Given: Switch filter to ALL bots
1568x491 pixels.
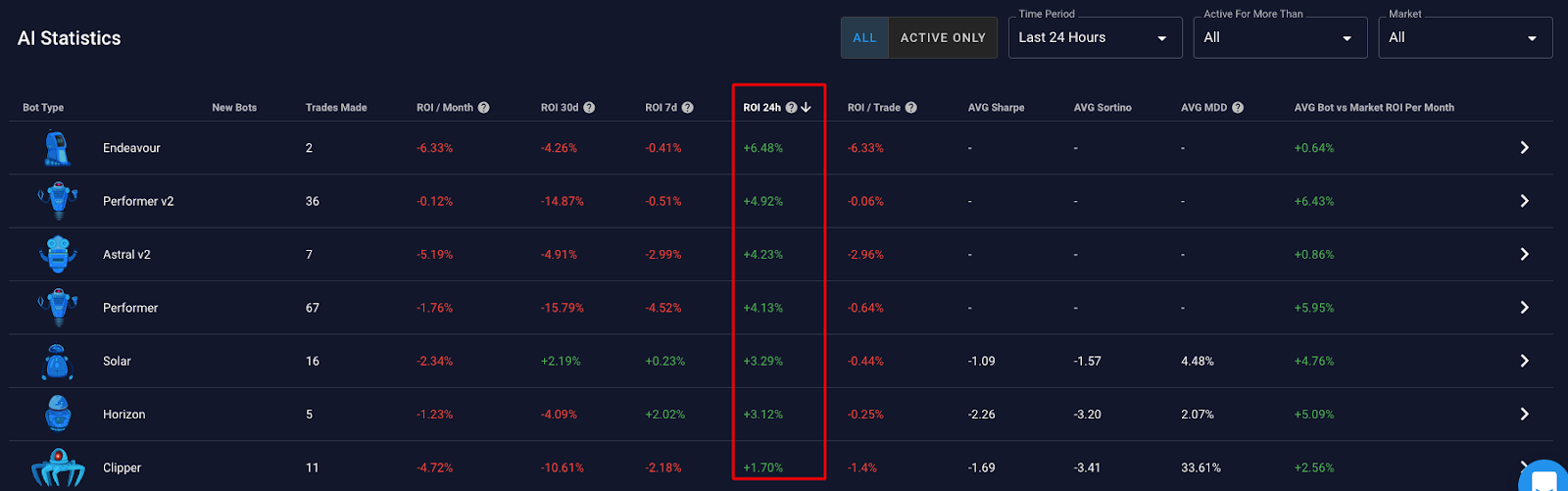Looking at the screenshot, I should click(864, 37).
